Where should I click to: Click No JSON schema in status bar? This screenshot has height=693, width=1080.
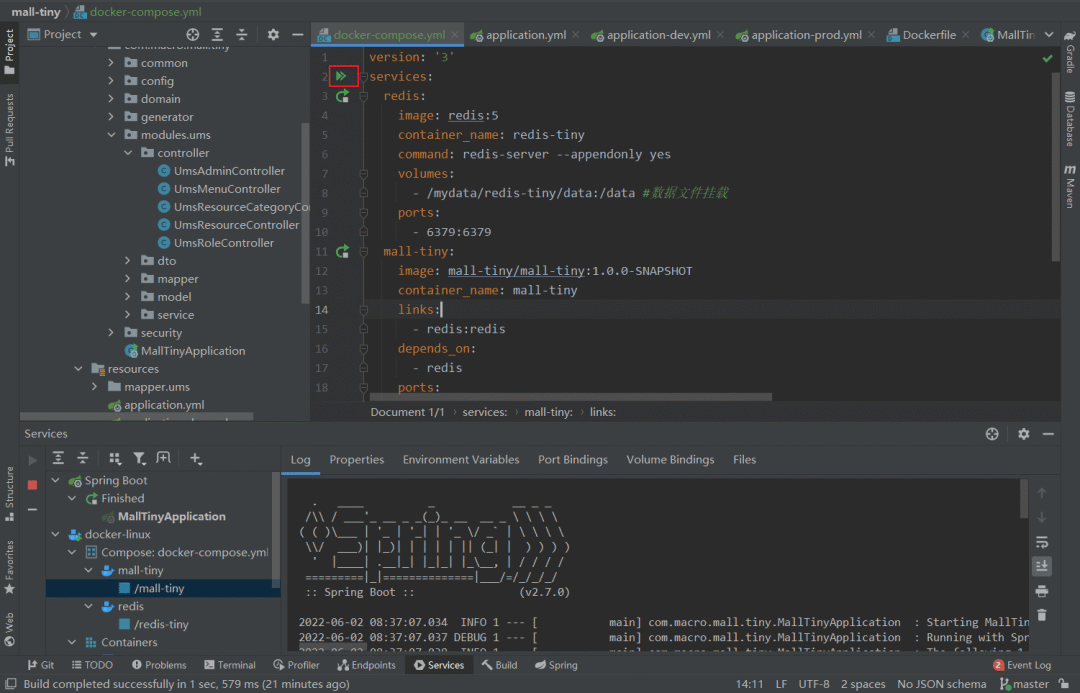(942, 684)
